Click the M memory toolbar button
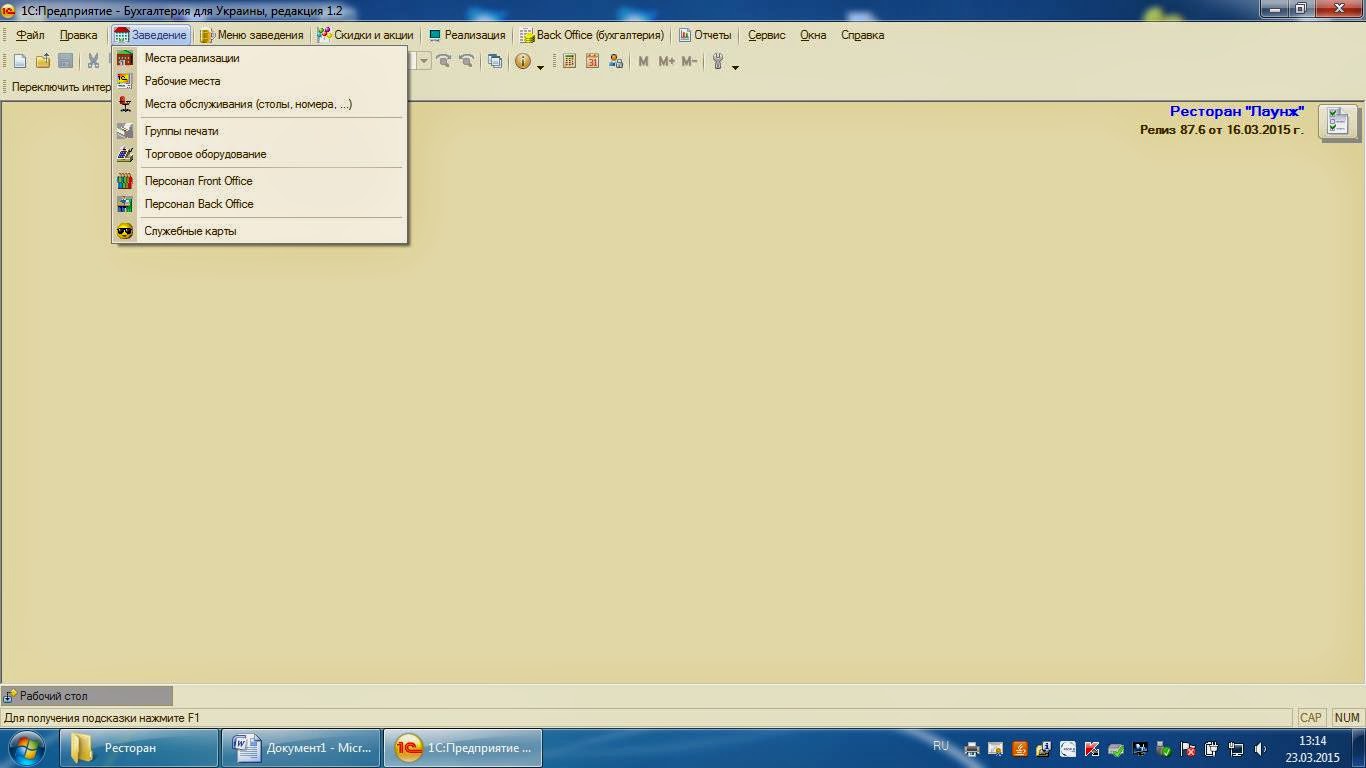Screen dimensions: 1366x768 643,61
